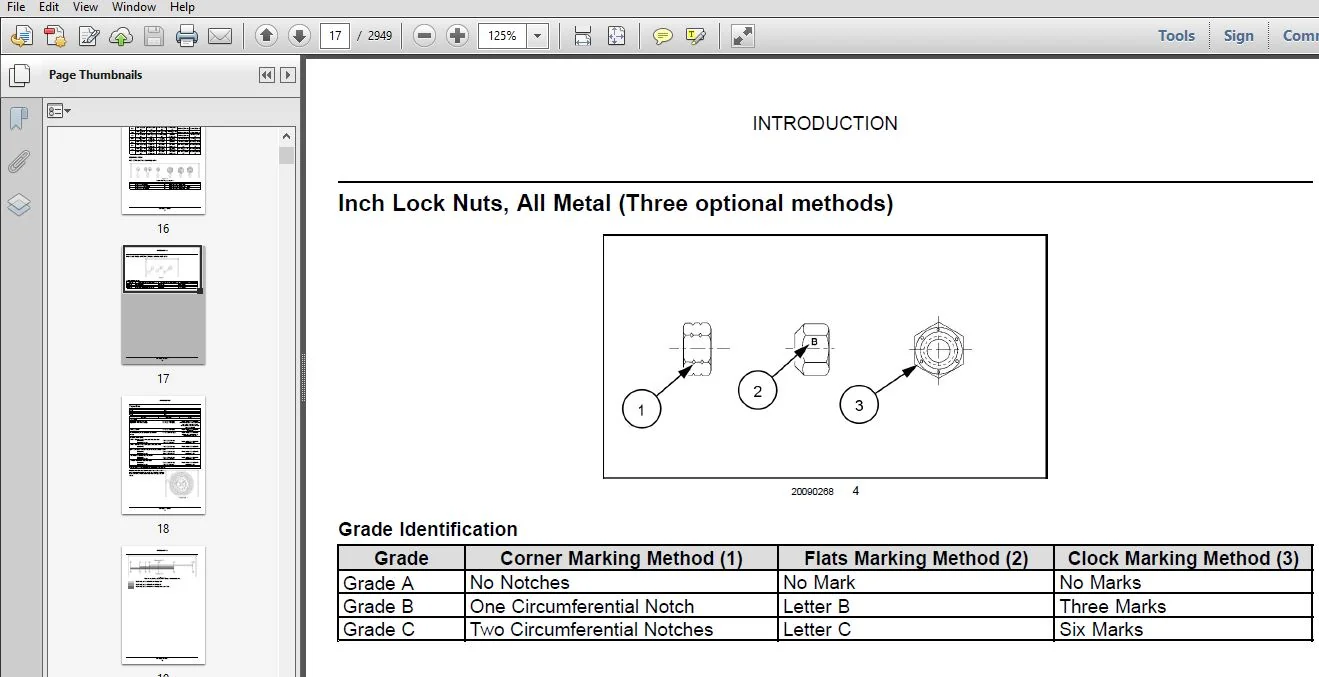Click the Fit Width scrolling icon

(x=582, y=36)
